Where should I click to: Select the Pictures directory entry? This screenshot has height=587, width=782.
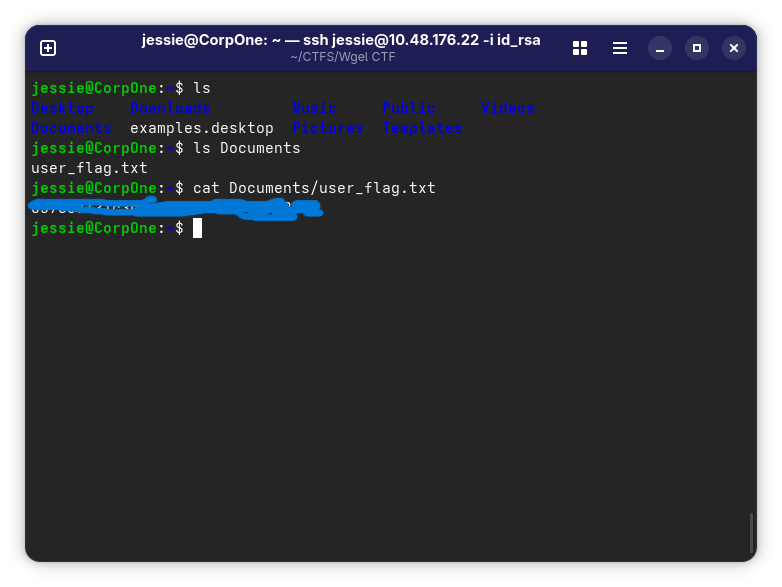(x=328, y=128)
